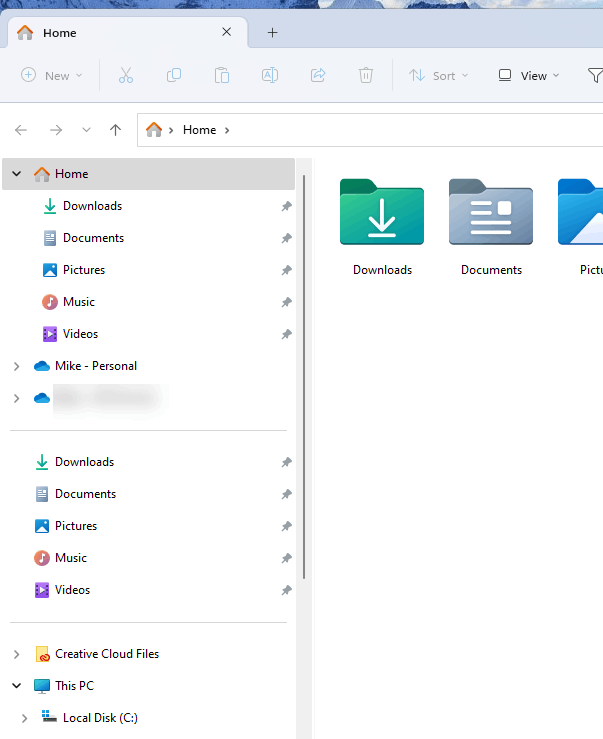Select Creative Cloud Files in sidebar
This screenshot has height=739, width=603.
coord(106,654)
